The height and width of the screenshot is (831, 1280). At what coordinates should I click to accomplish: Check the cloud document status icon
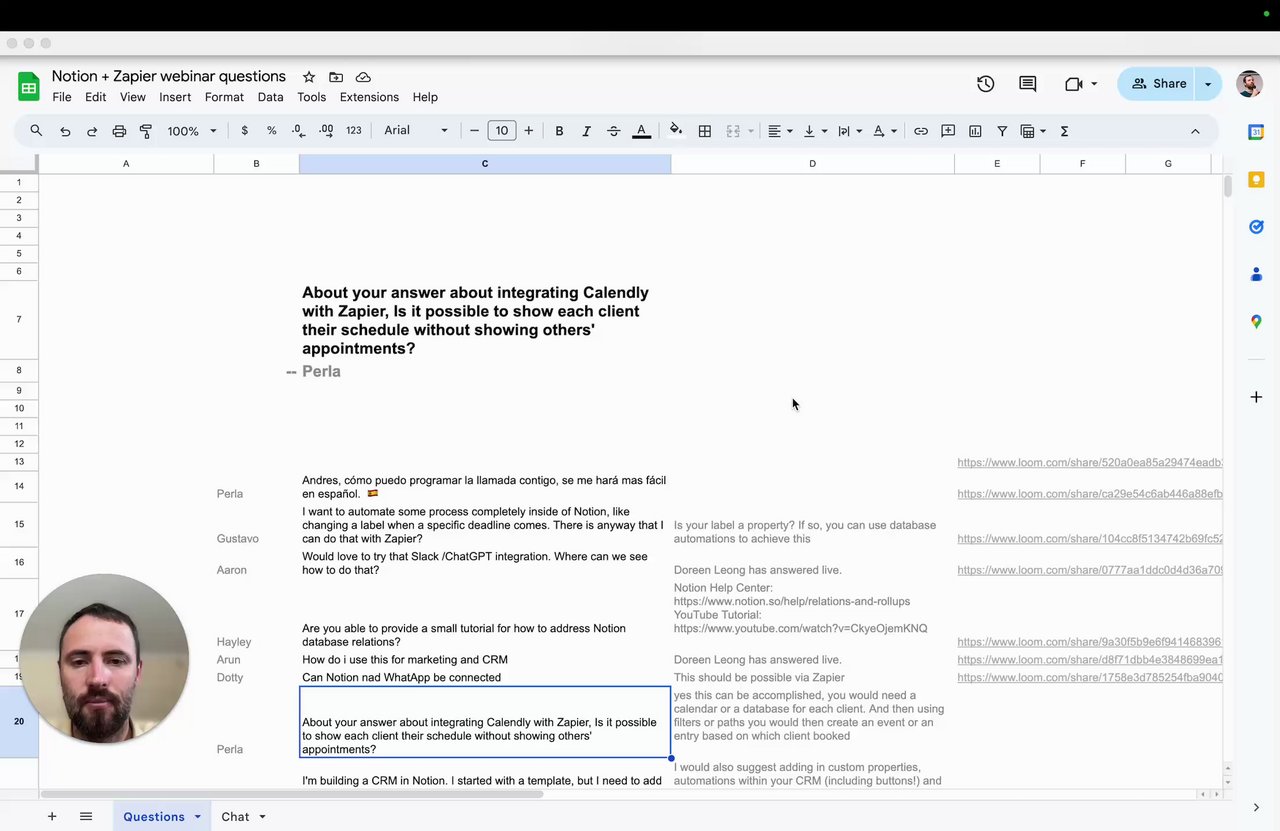(363, 77)
